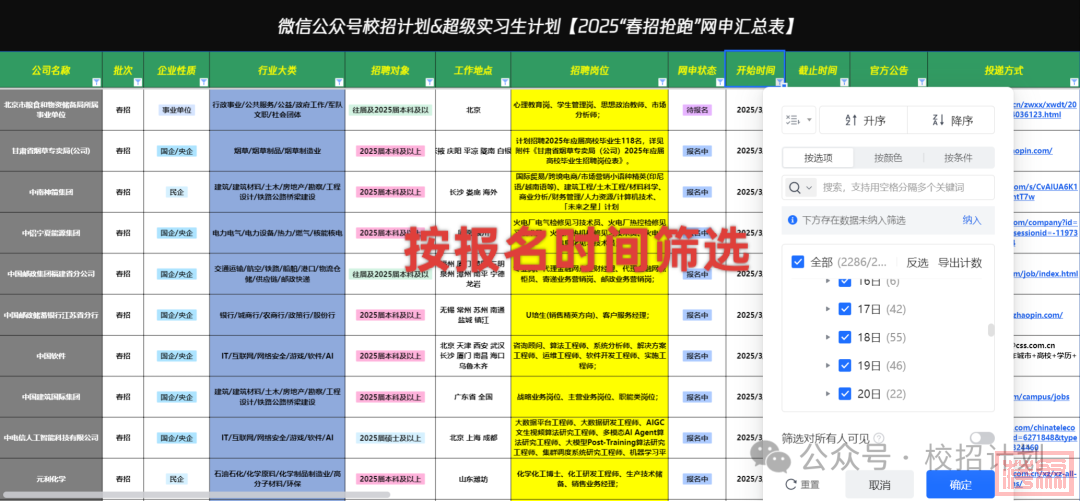Image resolution: width=1080 pixels, height=501 pixels.
Task: Open the filter icon in 行业大类 header
Action: coord(338,82)
